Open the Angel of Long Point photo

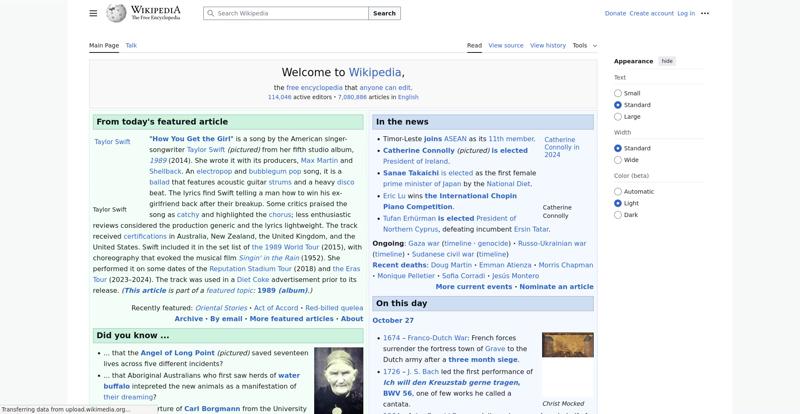338,380
